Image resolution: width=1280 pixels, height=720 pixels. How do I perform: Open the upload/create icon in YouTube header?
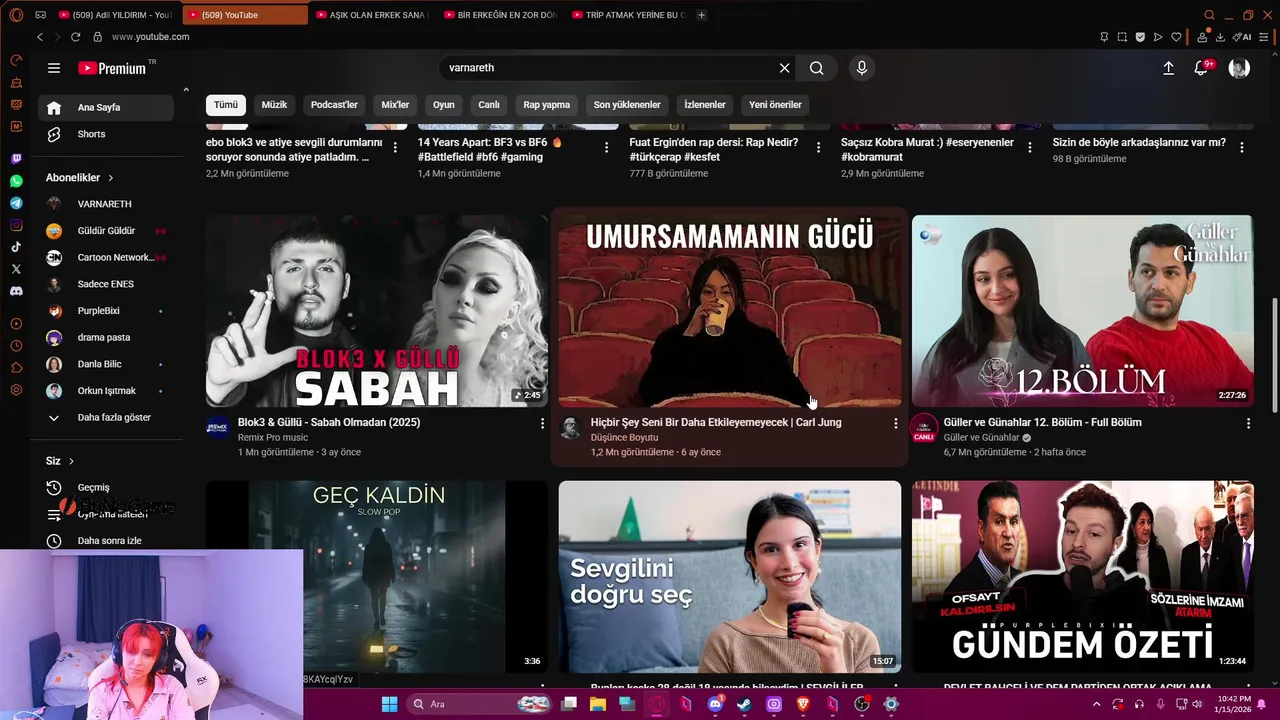[x=1168, y=68]
